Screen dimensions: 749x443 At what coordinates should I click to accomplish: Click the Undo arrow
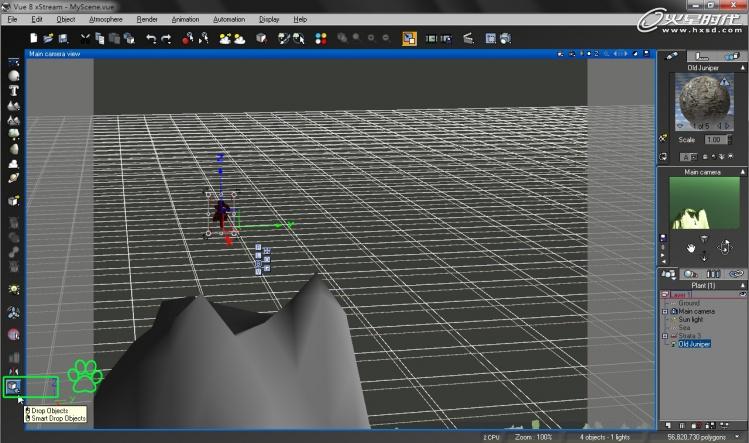click(151, 38)
